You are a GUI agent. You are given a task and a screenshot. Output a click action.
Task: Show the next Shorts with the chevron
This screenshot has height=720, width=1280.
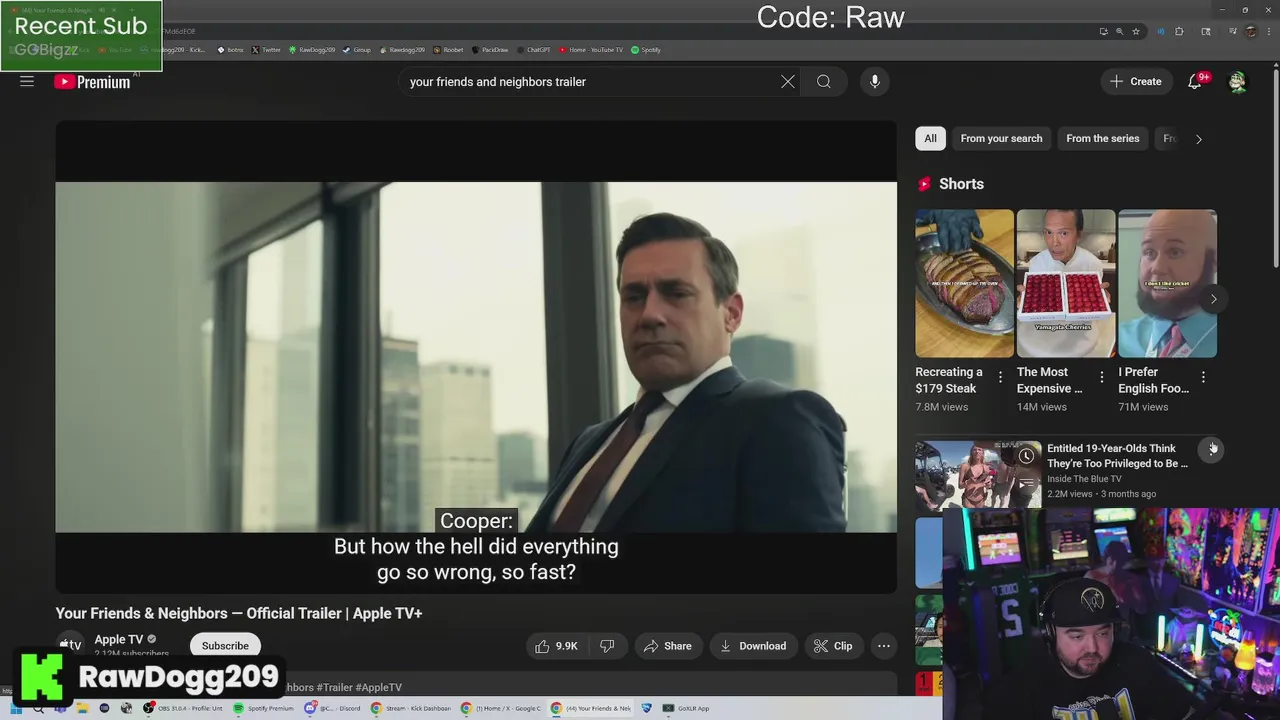(x=1213, y=299)
